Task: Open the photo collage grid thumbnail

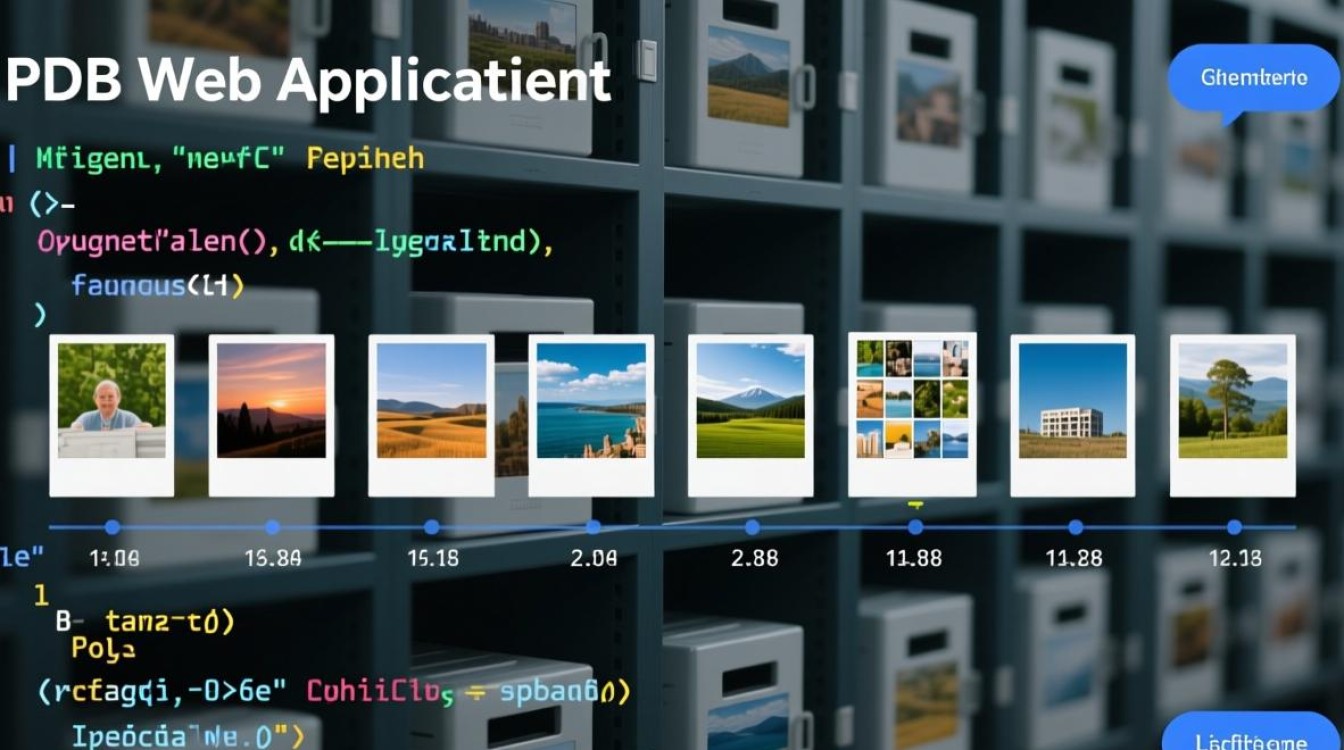Action: [912, 399]
